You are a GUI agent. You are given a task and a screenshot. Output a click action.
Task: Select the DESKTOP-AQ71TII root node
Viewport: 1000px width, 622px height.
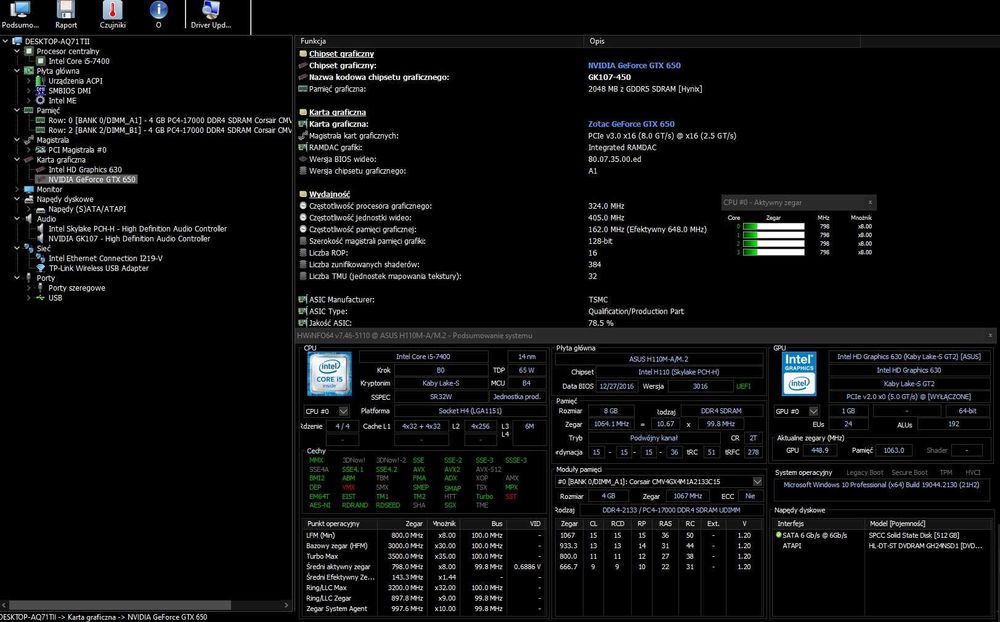tap(57, 41)
